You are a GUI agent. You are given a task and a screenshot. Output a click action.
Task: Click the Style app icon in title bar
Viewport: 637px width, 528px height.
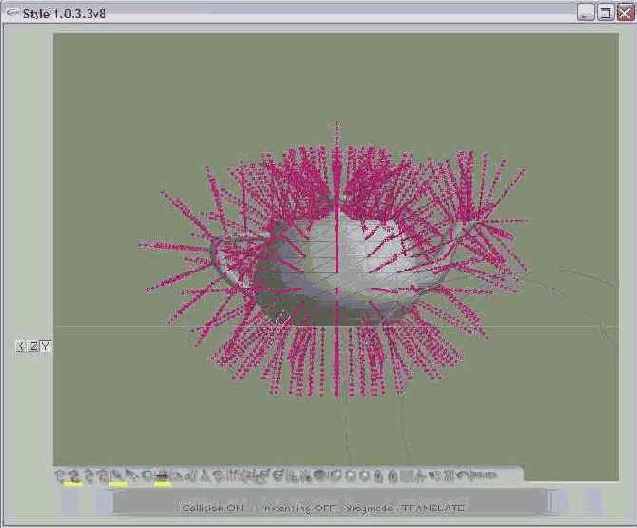(x=11, y=12)
